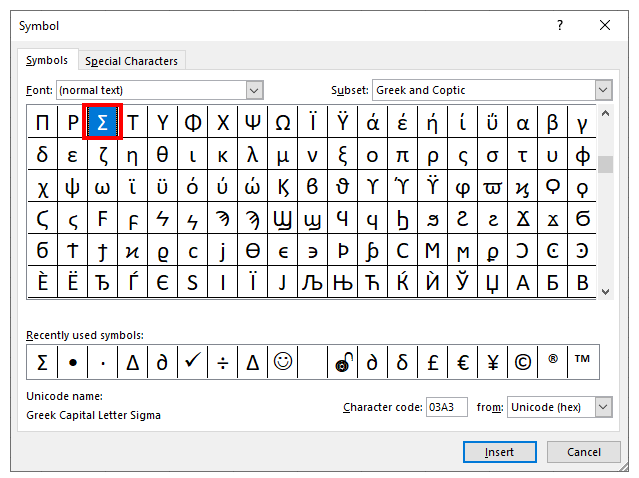
Task: Switch to the Special Characters tab
Action: (x=131, y=61)
